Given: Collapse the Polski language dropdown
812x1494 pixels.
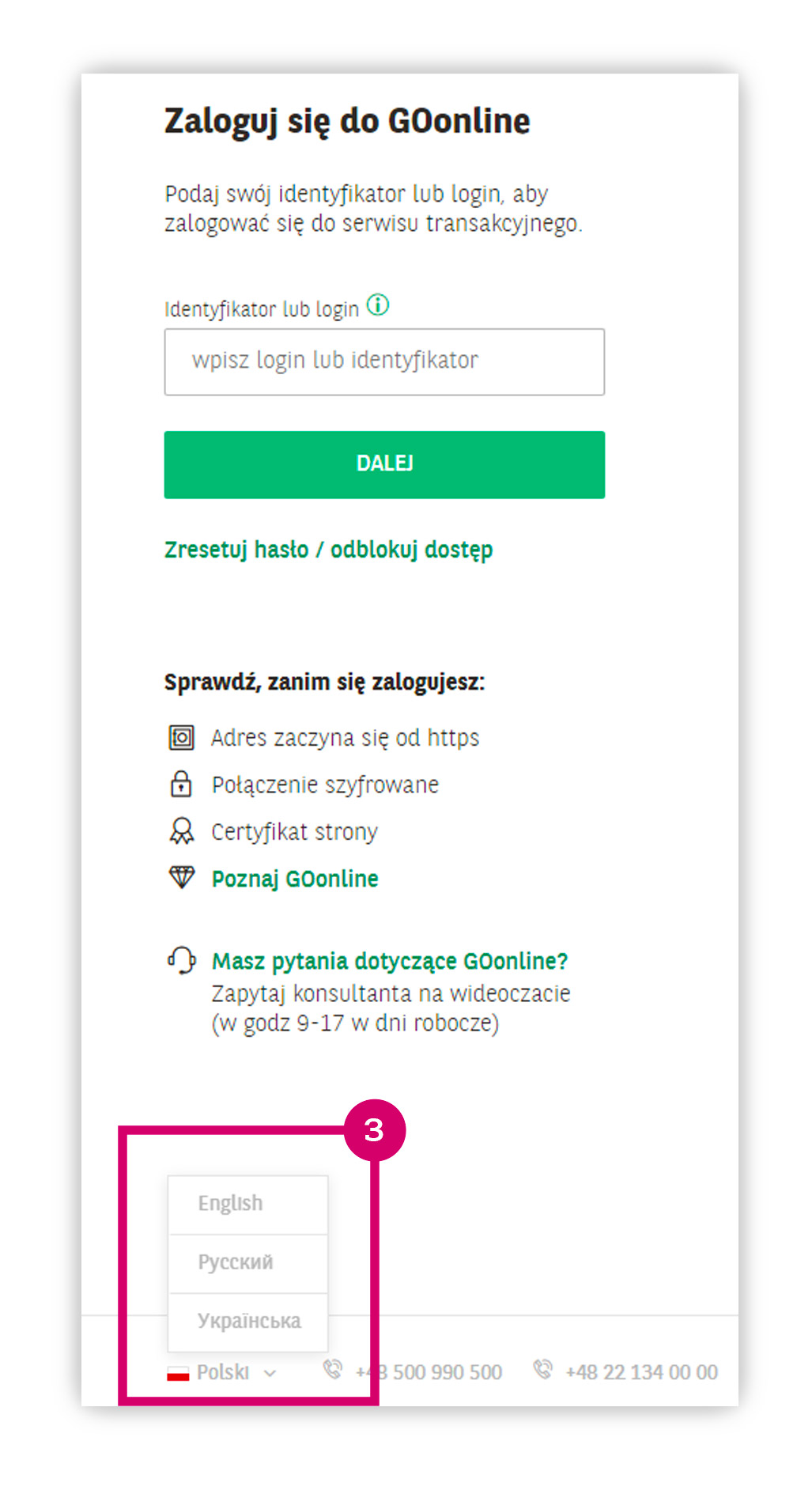Looking at the screenshot, I should coord(224,1372).
